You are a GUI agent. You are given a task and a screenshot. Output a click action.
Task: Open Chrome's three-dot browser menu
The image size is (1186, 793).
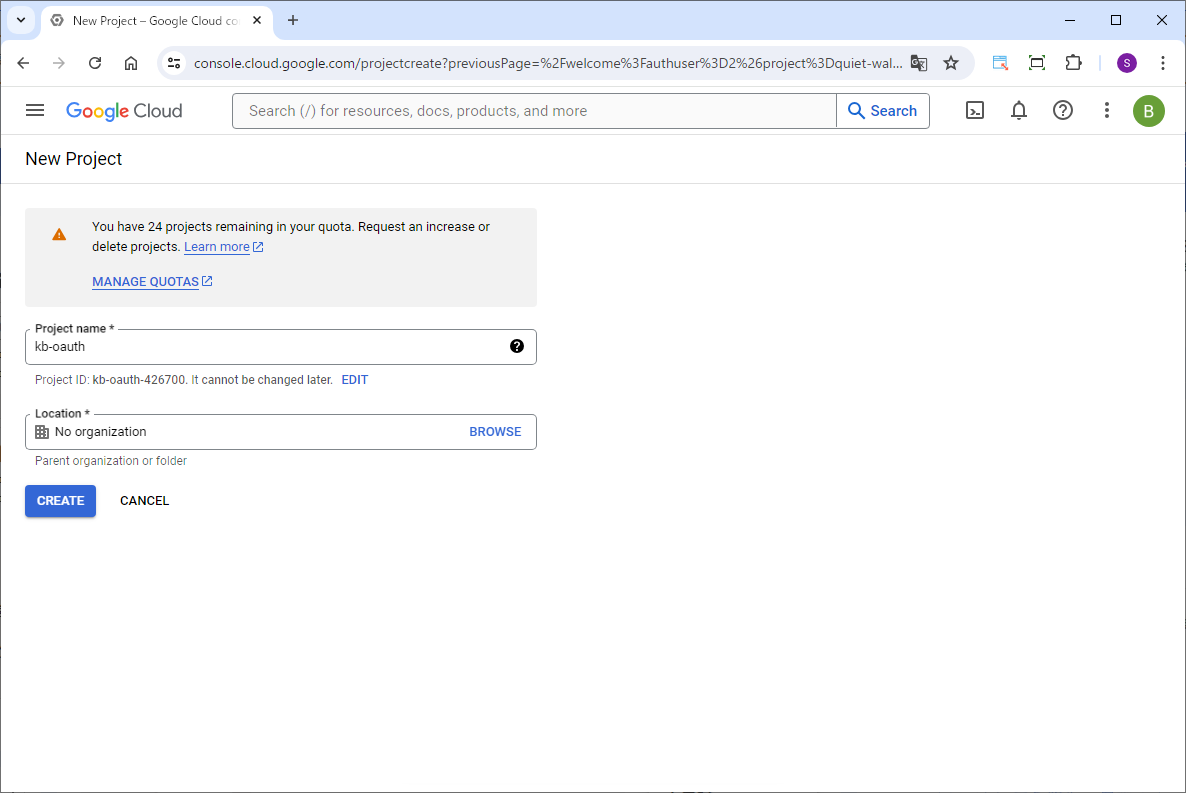1162,63
